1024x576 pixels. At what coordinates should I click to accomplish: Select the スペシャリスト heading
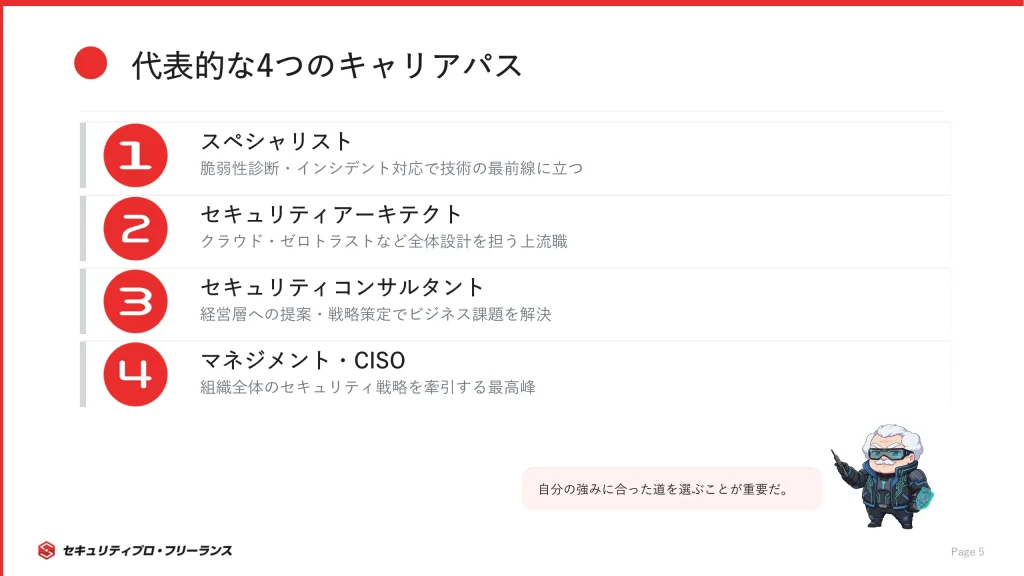pos(277,141)
